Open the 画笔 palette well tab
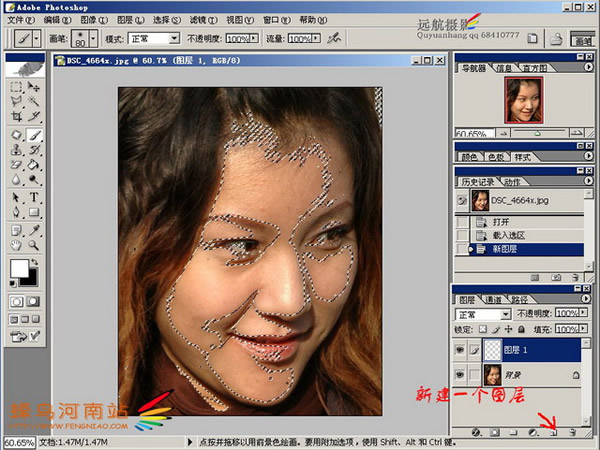 [583, 39]
